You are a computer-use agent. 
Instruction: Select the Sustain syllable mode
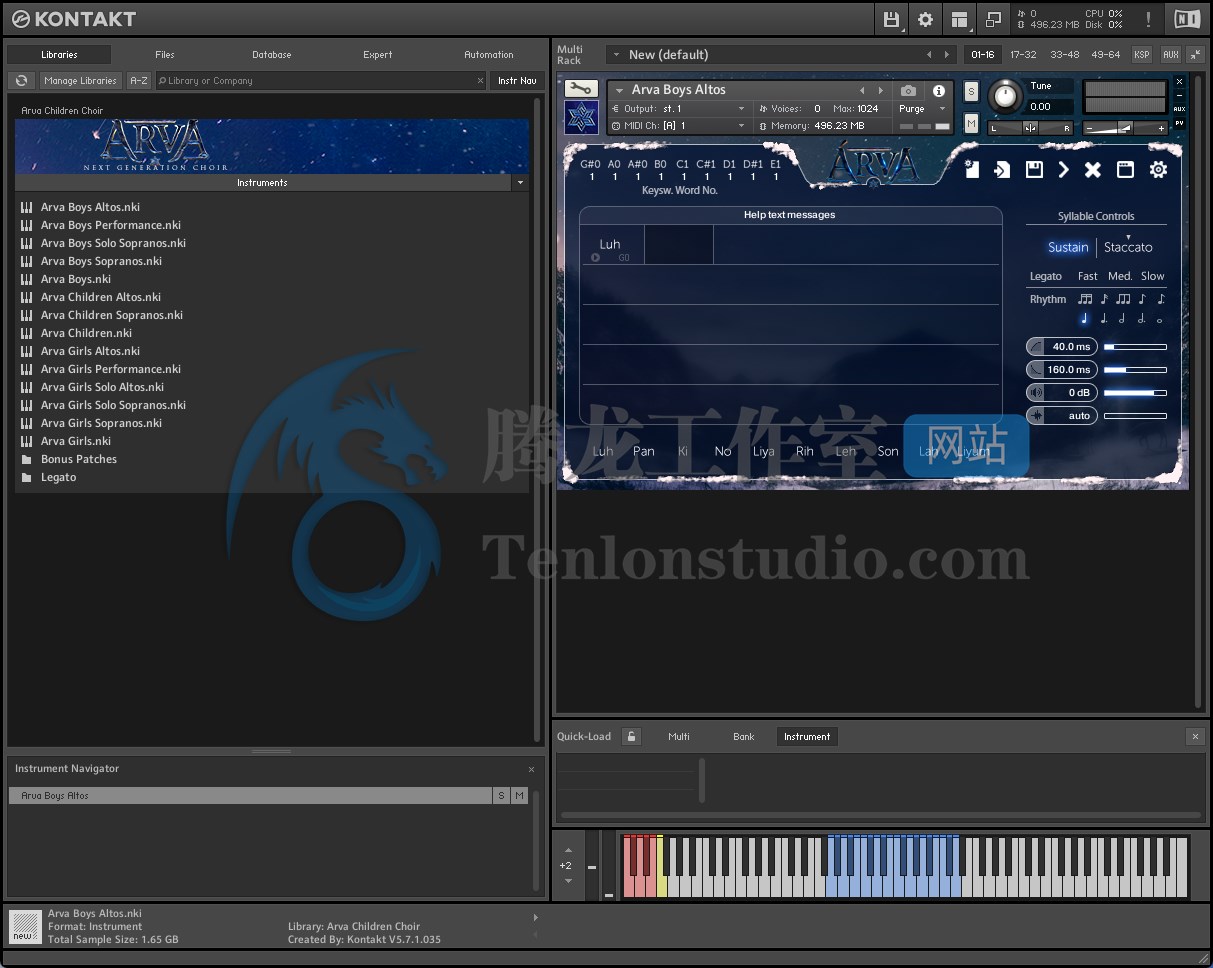tap(1068, 247)
